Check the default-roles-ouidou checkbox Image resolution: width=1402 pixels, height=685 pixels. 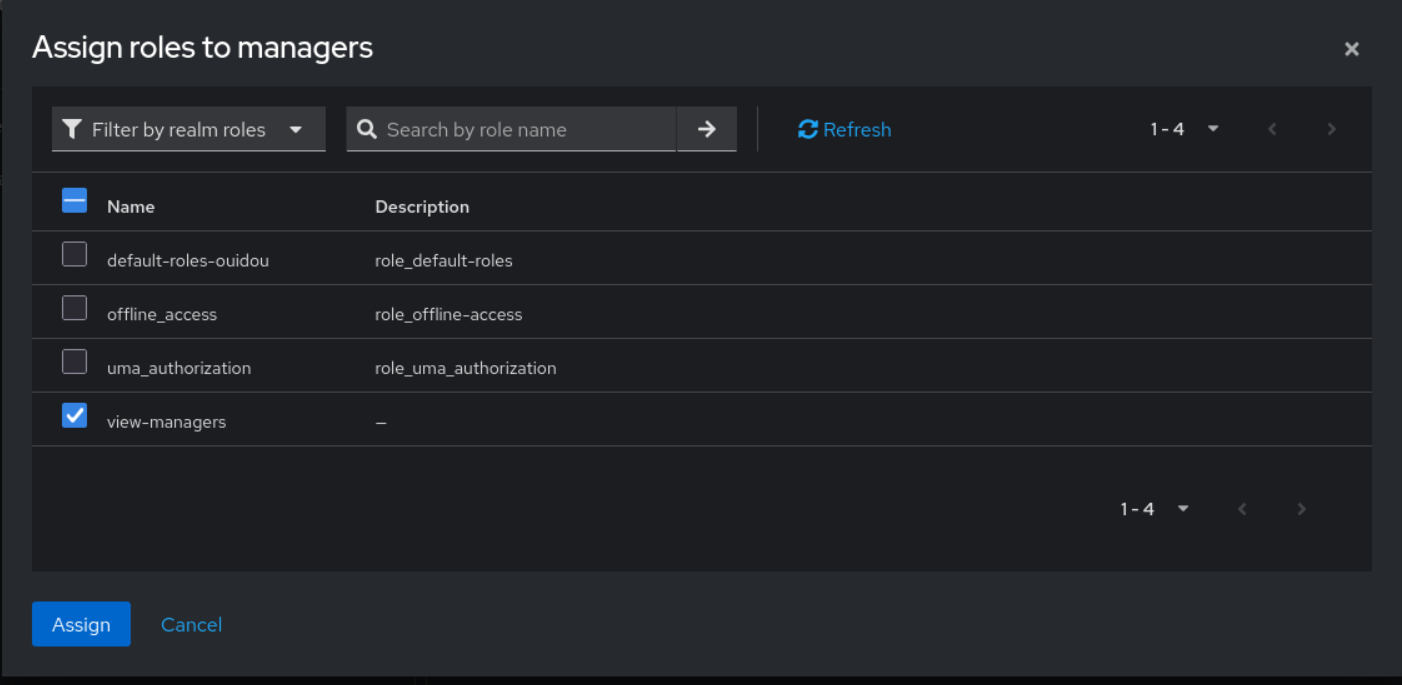(75, 254)
